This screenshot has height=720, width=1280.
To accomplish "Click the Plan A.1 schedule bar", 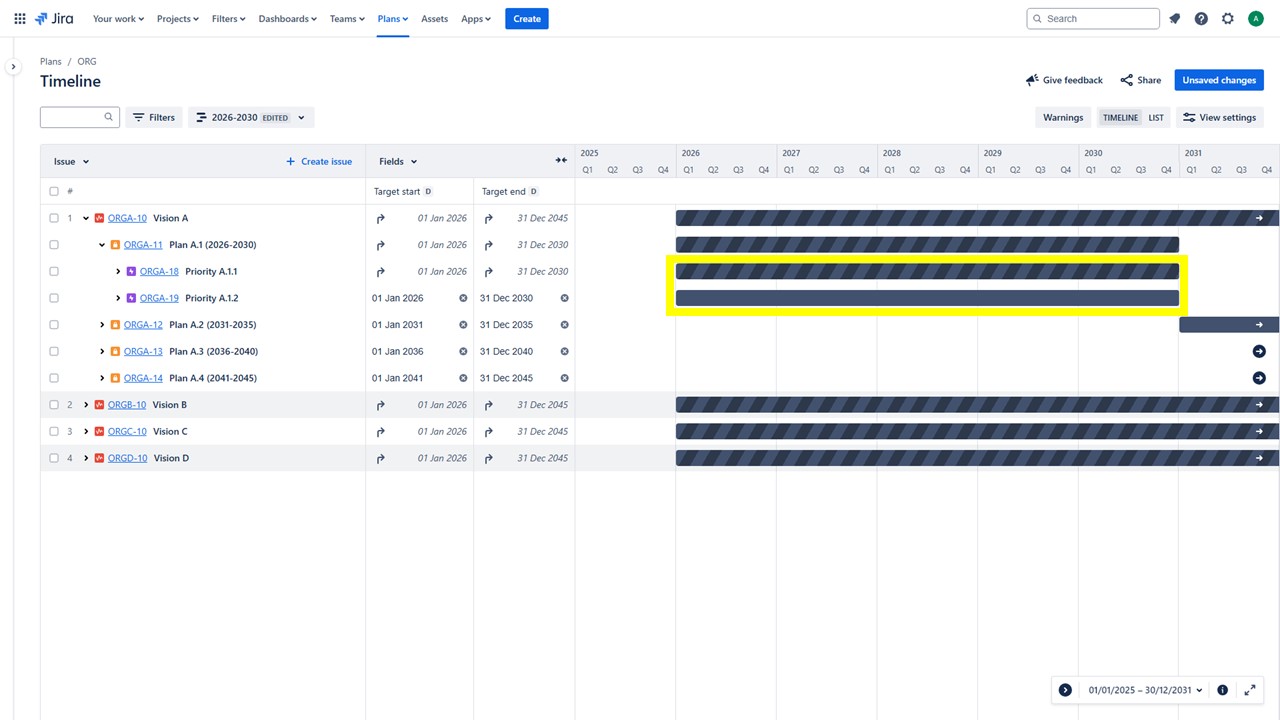I will (927, 245).
